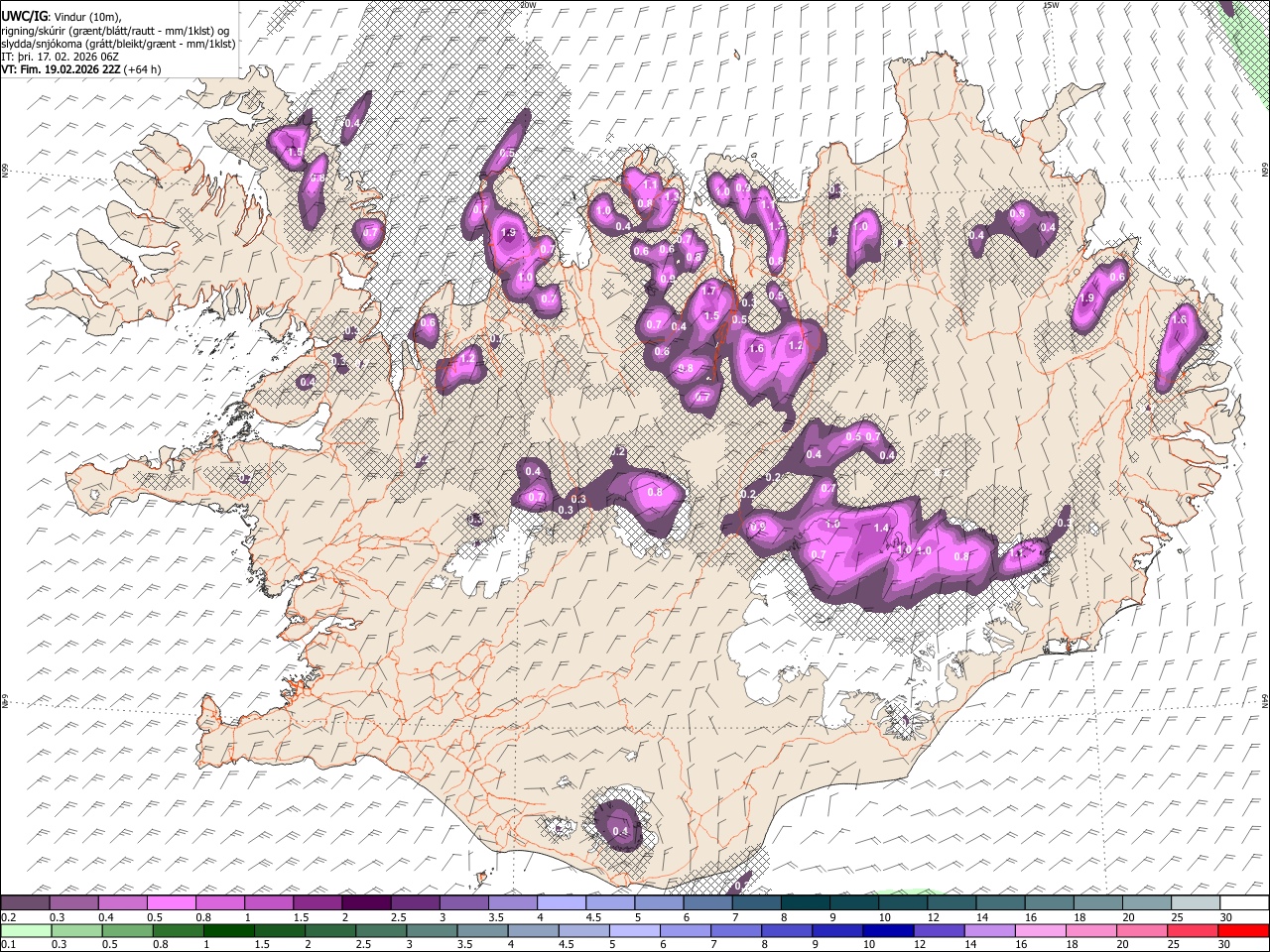Select the gray-teal 3 rain legend swatch
Viewport: 1270px width, 952px height.
(x=432, y=930)
